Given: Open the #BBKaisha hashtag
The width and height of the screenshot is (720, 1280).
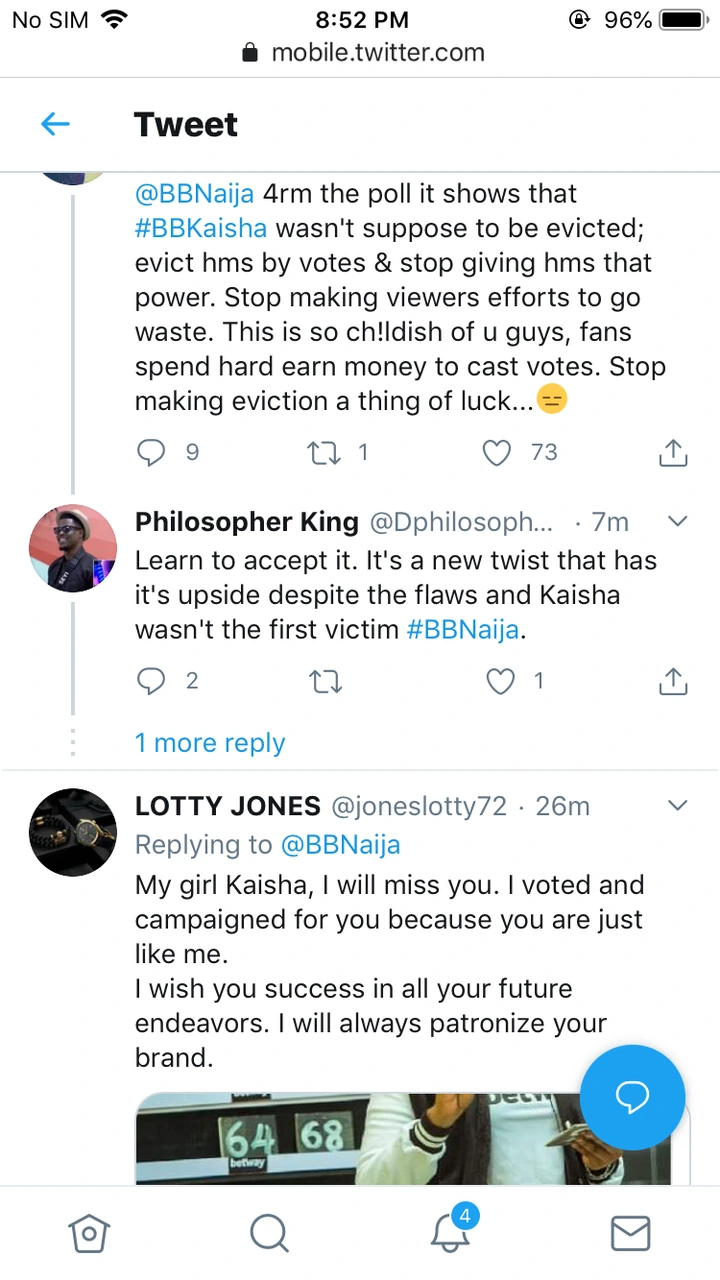Looking at the screenshot, I should [201, 228].
